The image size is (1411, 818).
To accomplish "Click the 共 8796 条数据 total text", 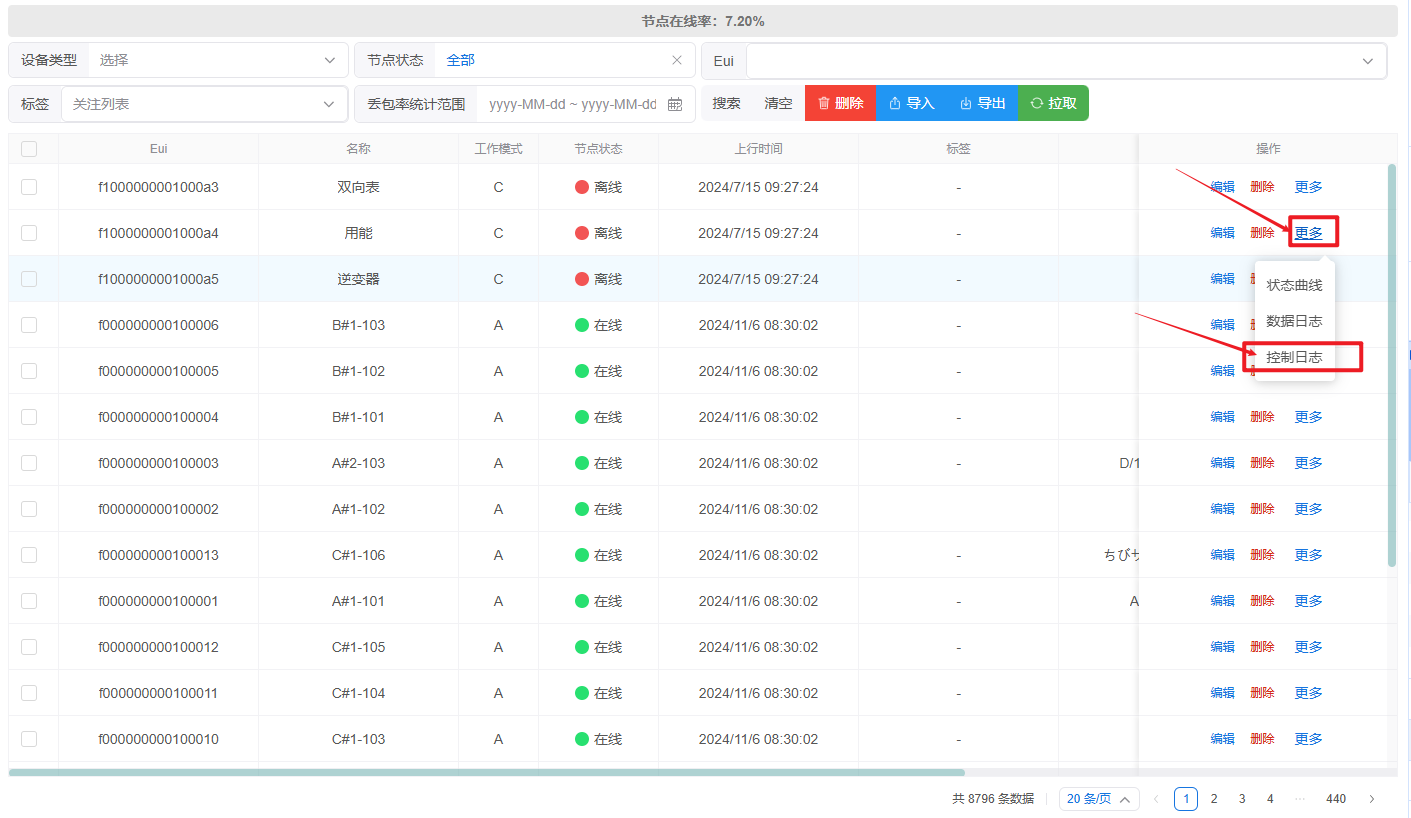I will point(993,799).
